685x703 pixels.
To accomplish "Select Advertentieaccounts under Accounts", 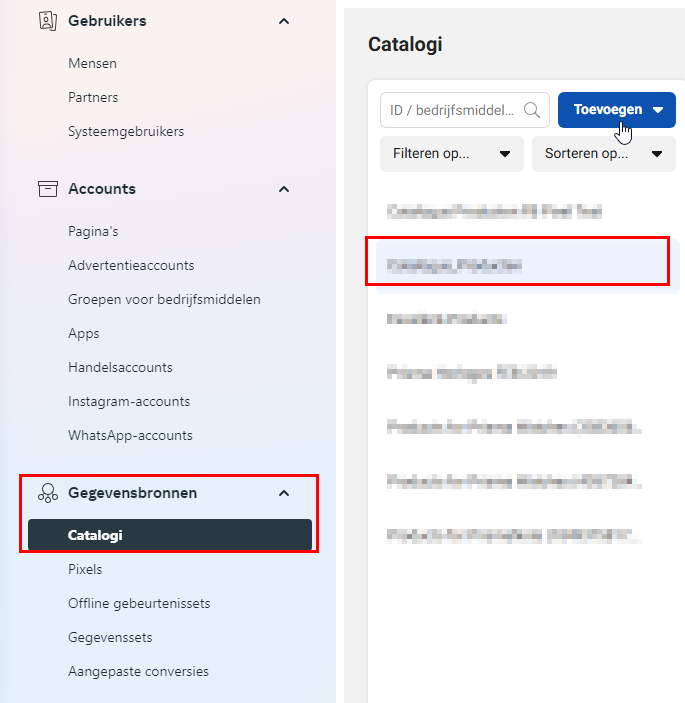I will click(x=131, y=265).
